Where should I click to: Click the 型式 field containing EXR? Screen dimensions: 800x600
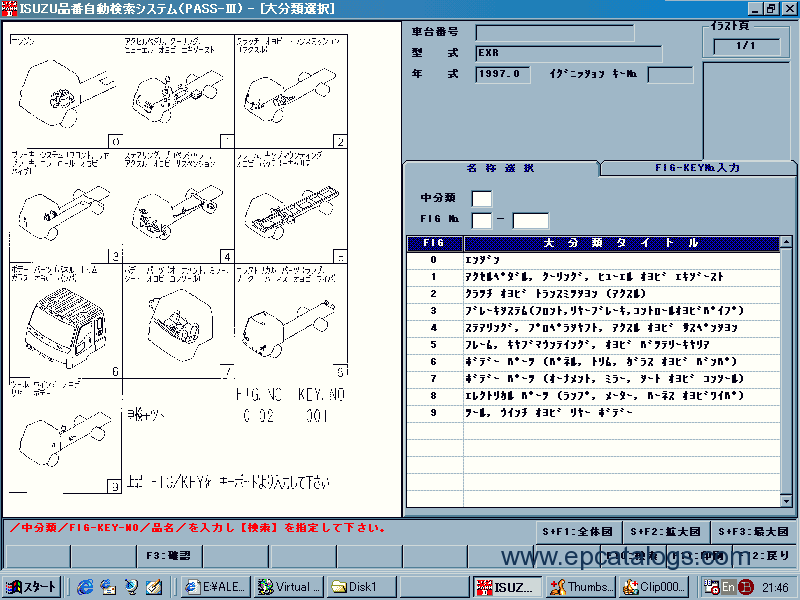tap(569, 54)
